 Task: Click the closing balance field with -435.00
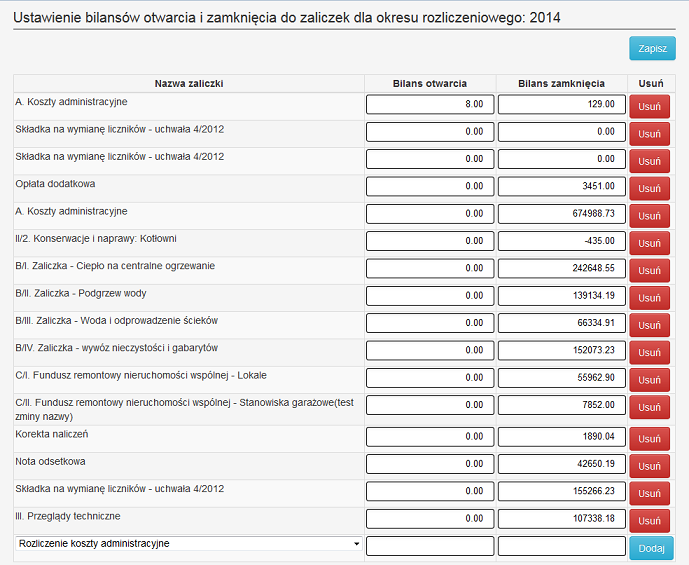562,241
